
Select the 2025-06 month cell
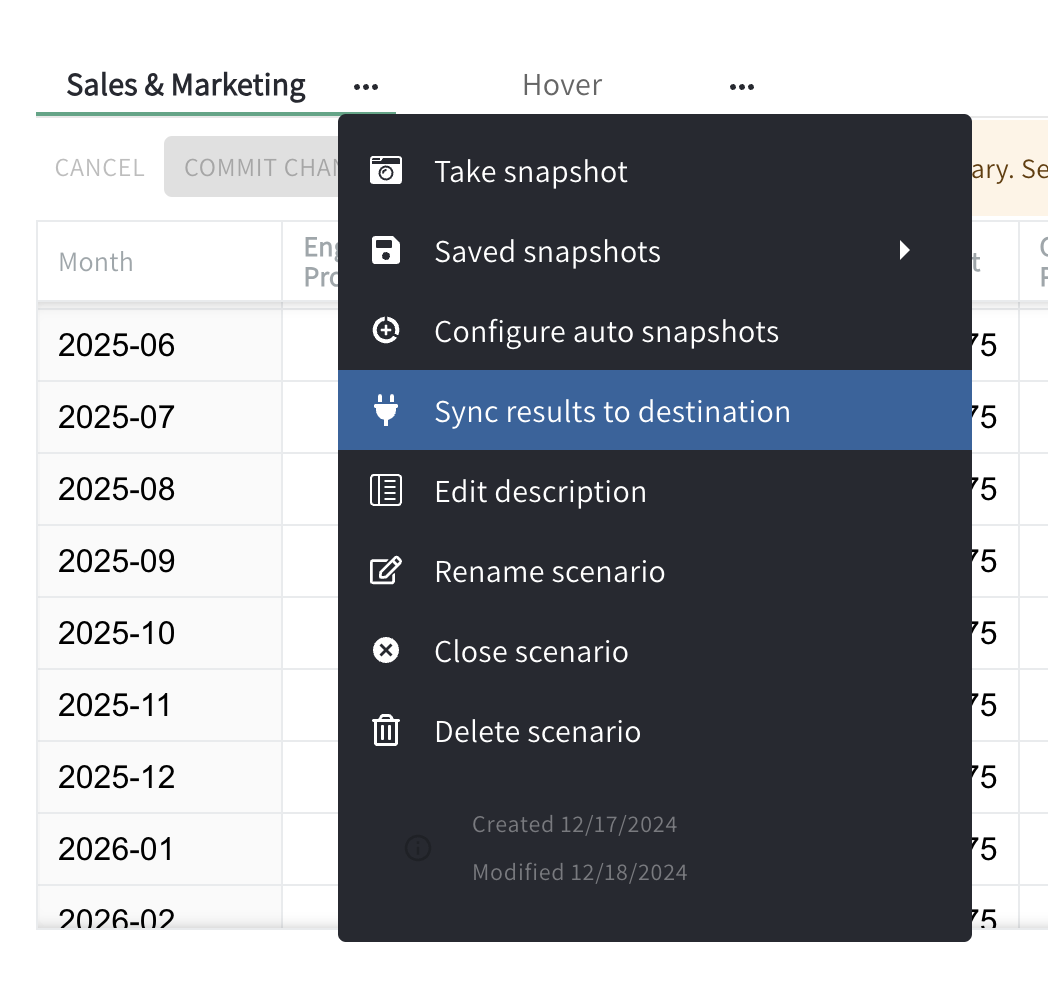click(x=160, y=345)
